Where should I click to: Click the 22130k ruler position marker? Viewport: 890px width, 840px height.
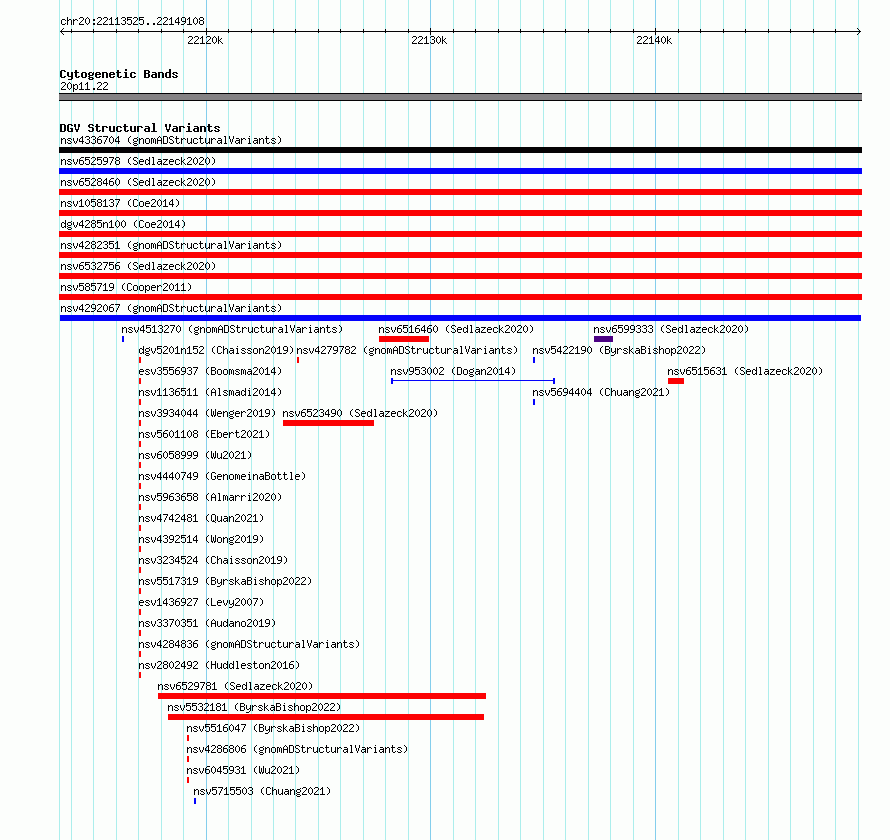point(429,40)
